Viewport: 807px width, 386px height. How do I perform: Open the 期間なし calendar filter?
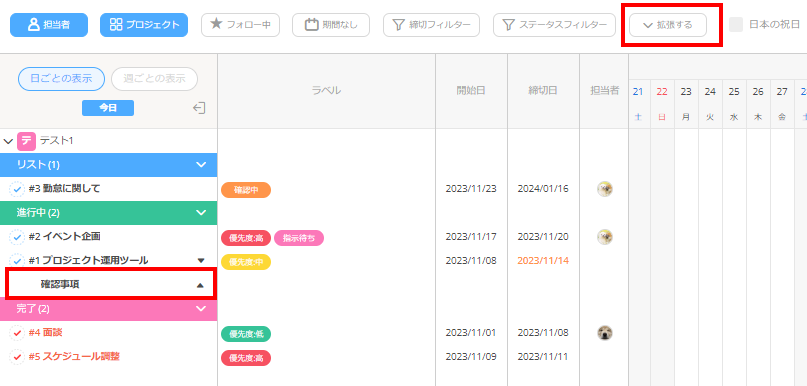331,25
